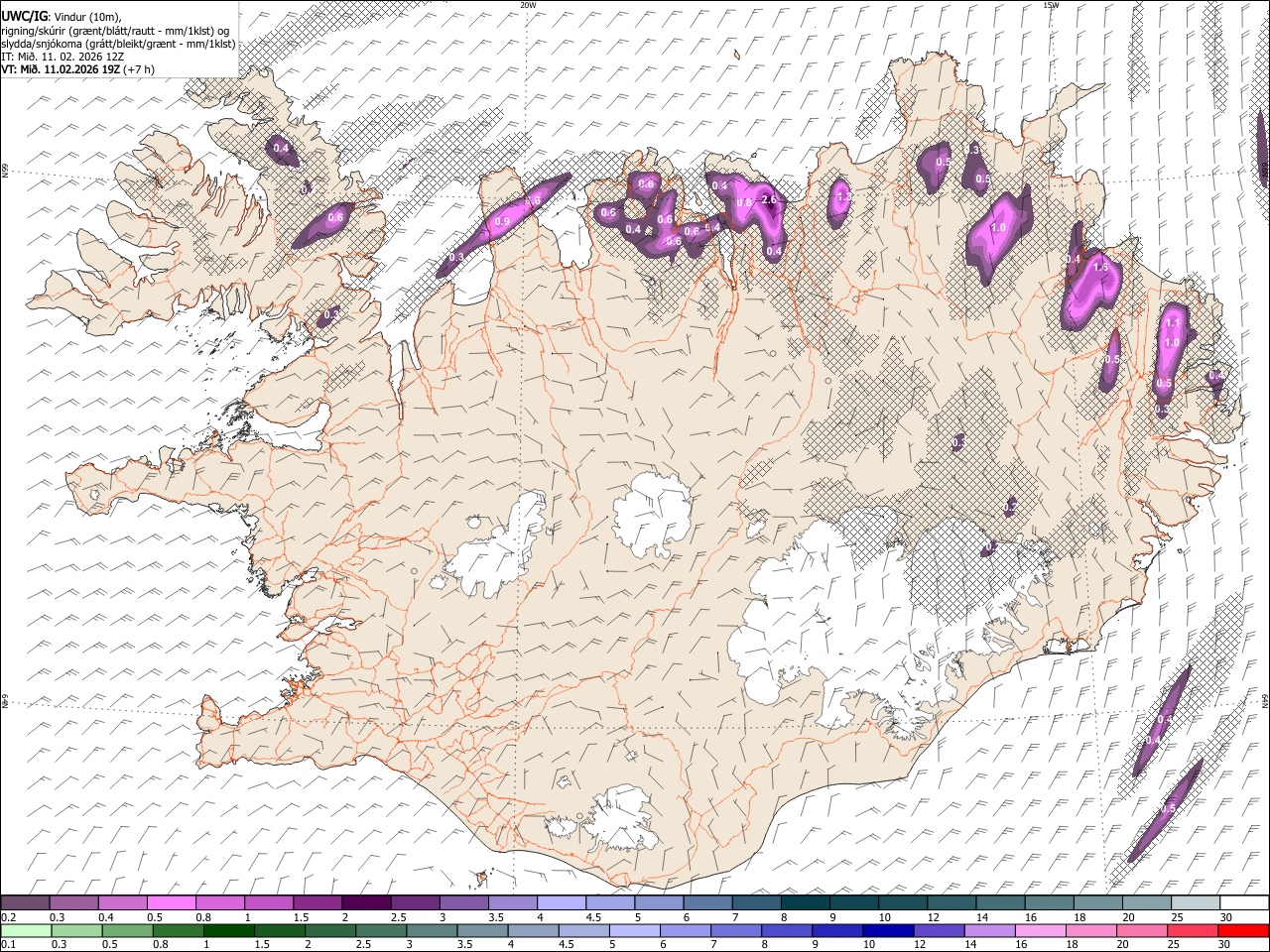Click the orchid 0.4–0.5 swatch in upper legend row
The height and width of the screenshot is (952, 1270).
[x=123, y=903]
